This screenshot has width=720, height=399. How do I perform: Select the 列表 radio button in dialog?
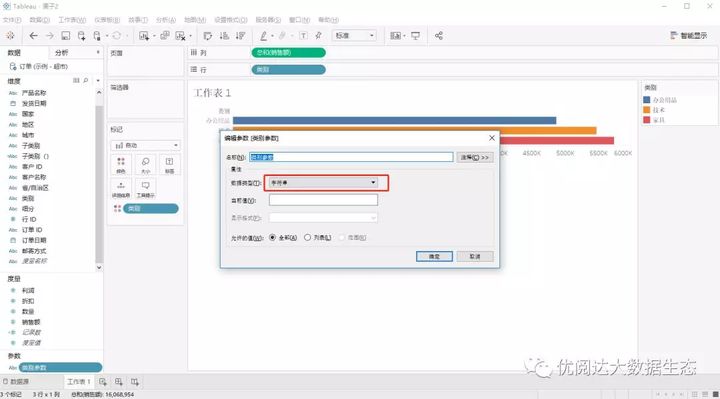tap(307, 237)
